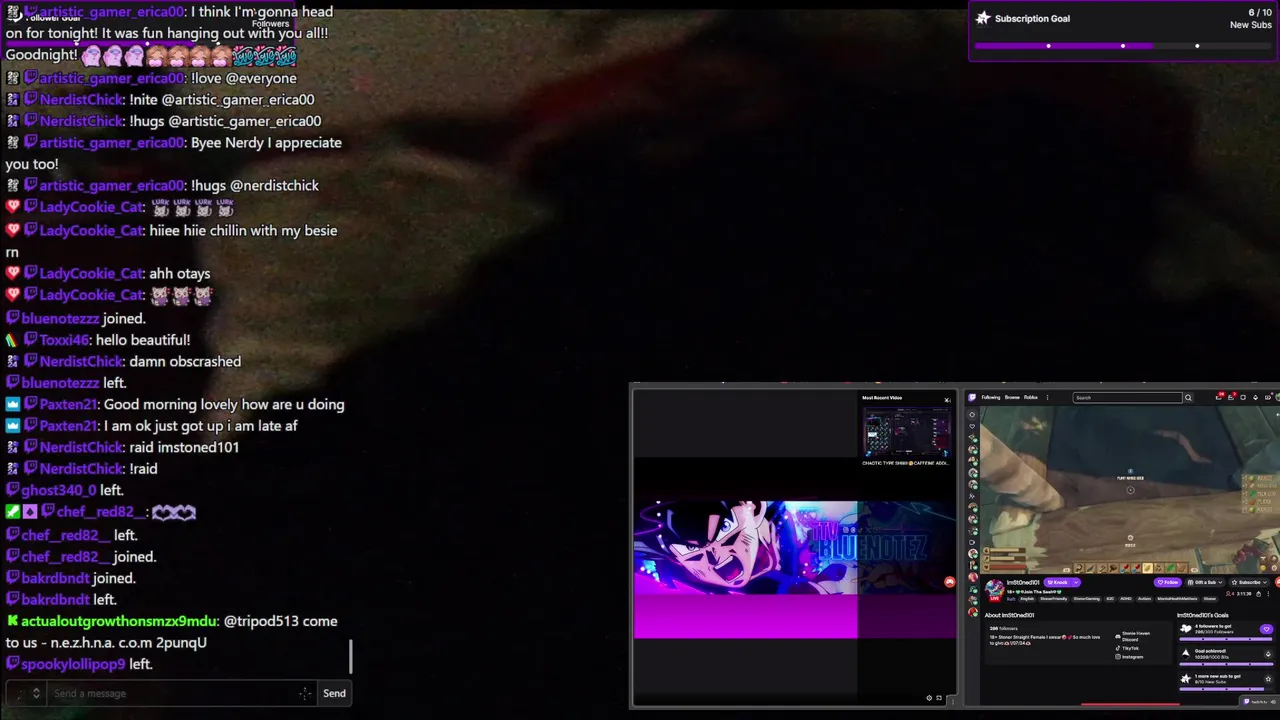Click the 'bluenotezzz joined.' chat line
The height and width of the screenshot is (720, 1280).
click(x=76, y=318)
